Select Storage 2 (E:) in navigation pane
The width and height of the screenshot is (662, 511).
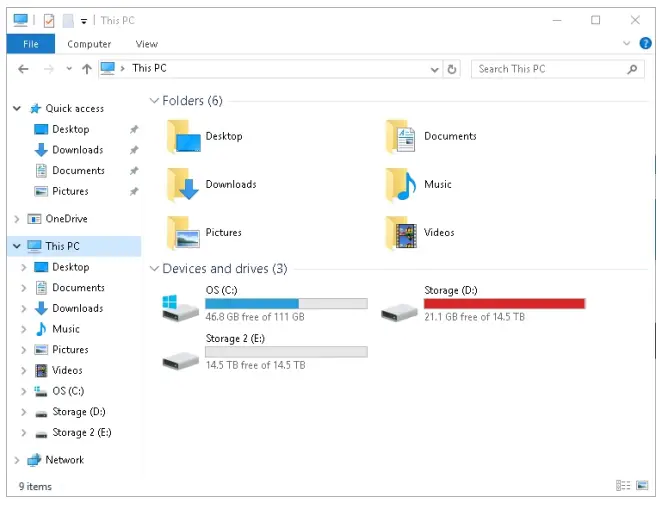click(x=81, y=432)
